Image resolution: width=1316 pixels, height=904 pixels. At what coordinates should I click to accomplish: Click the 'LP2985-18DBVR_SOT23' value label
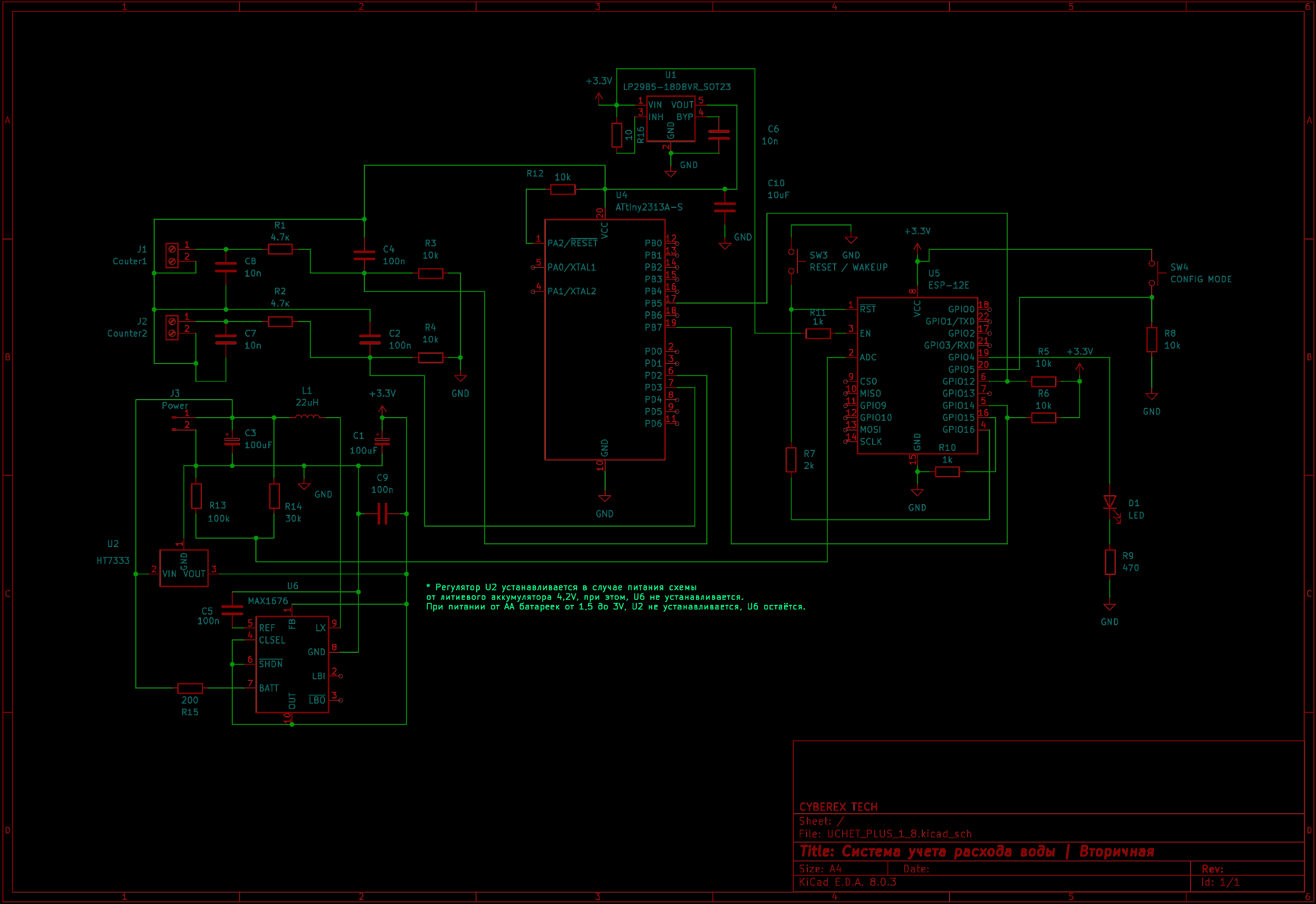click(x=677, y=87)
